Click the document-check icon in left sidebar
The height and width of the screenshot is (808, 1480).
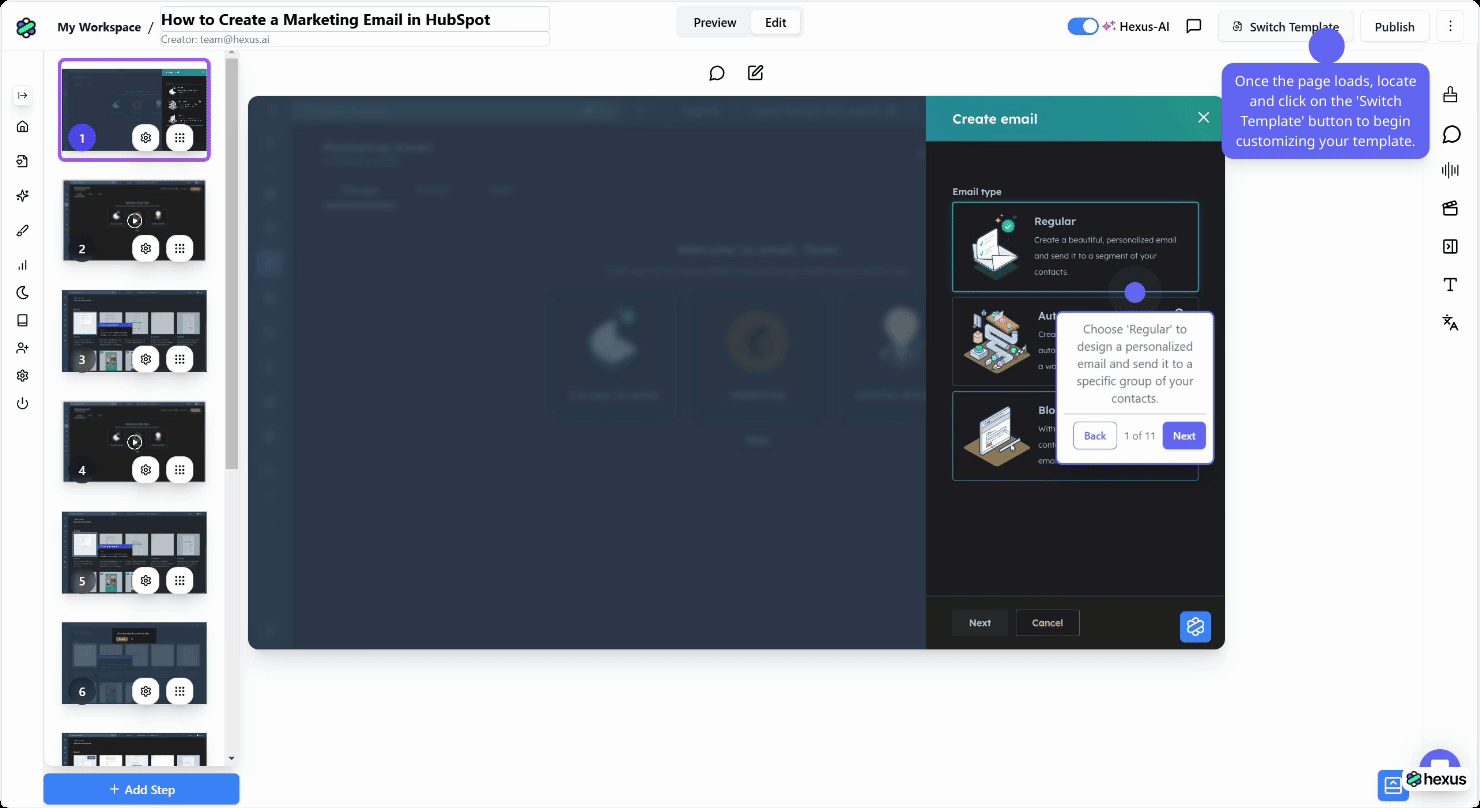pyautogui.click(x=23, y=161)
